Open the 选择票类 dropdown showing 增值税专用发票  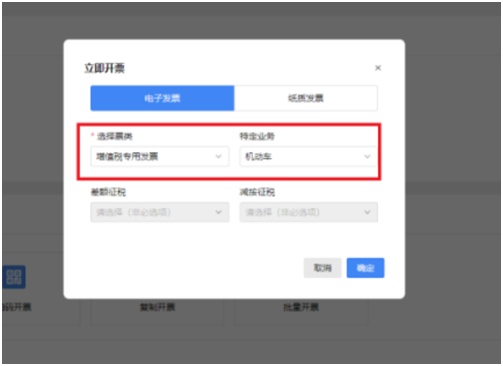click(160, 156)
